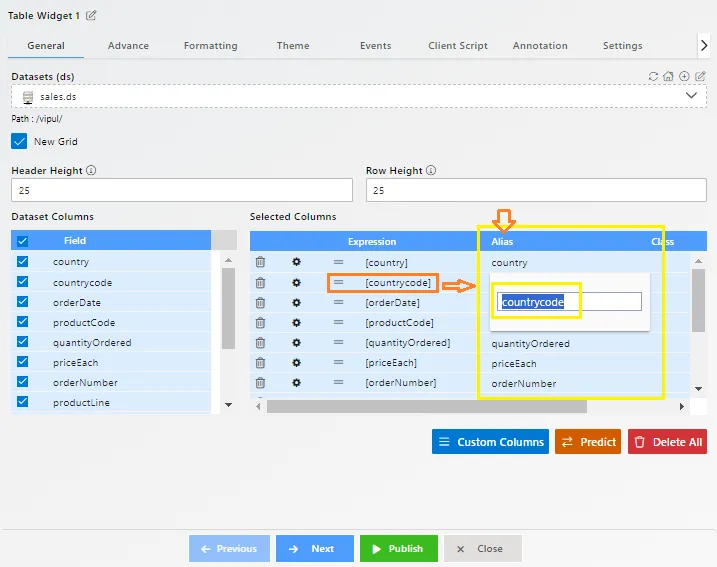Open the Theme tab
Image resolution: width=717 pixels, height=567 pixels.
pyautogui.click(x=293, y=46)
